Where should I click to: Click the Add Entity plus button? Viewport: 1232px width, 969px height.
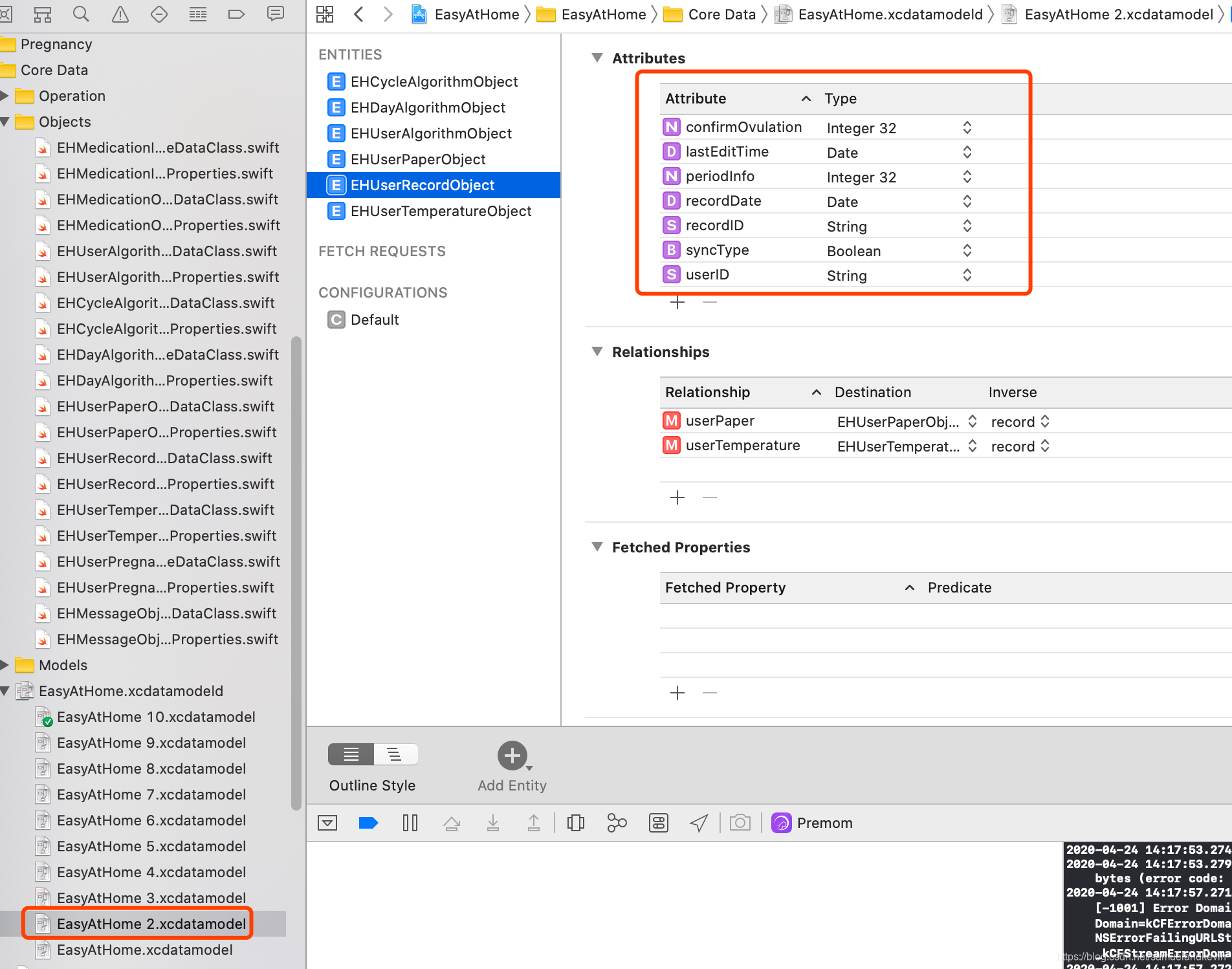pos(512,756)
